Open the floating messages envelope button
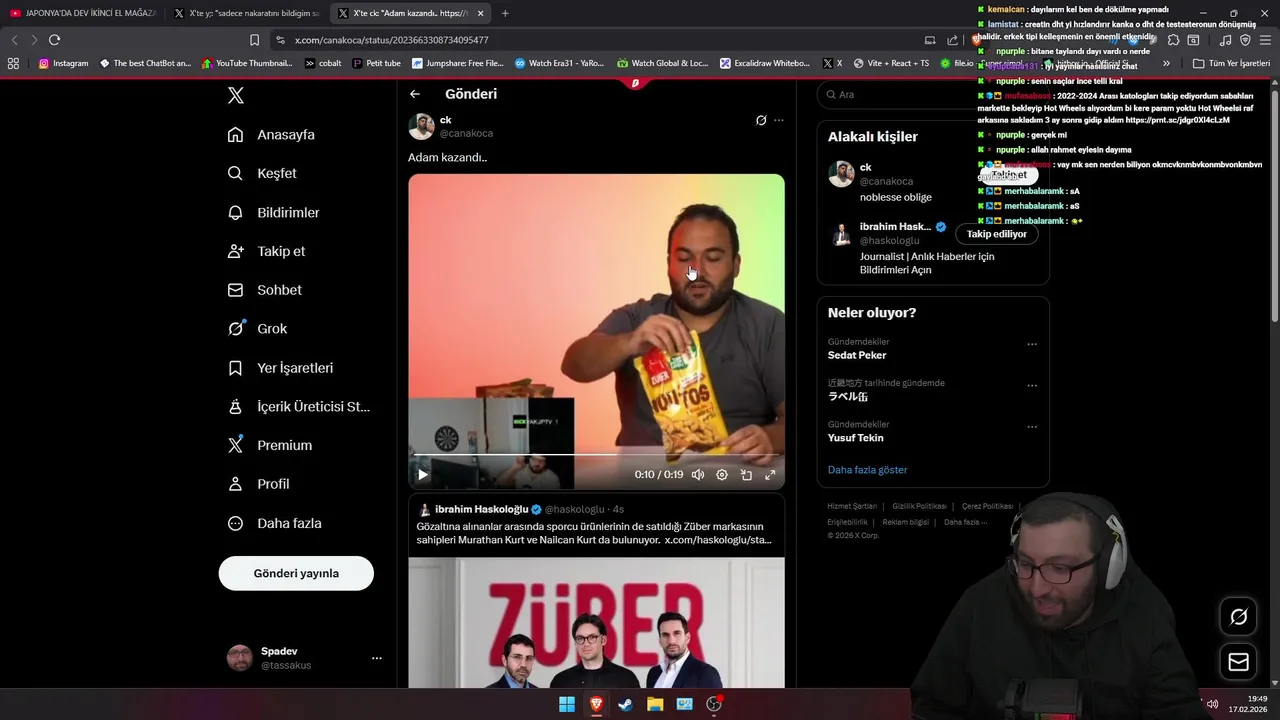Viewport: 1280px width, 720px height. pyautogui.click(x=1238, y=662)
